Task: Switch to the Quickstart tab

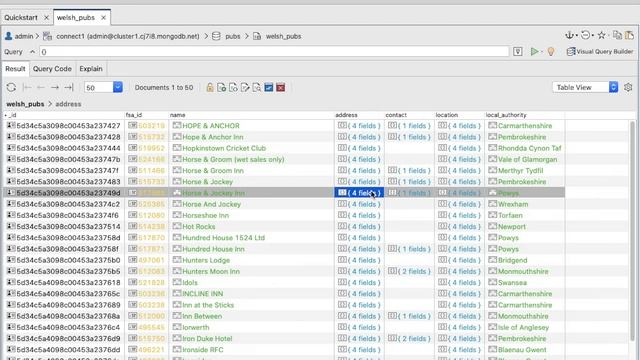Action: pos(21,18)
